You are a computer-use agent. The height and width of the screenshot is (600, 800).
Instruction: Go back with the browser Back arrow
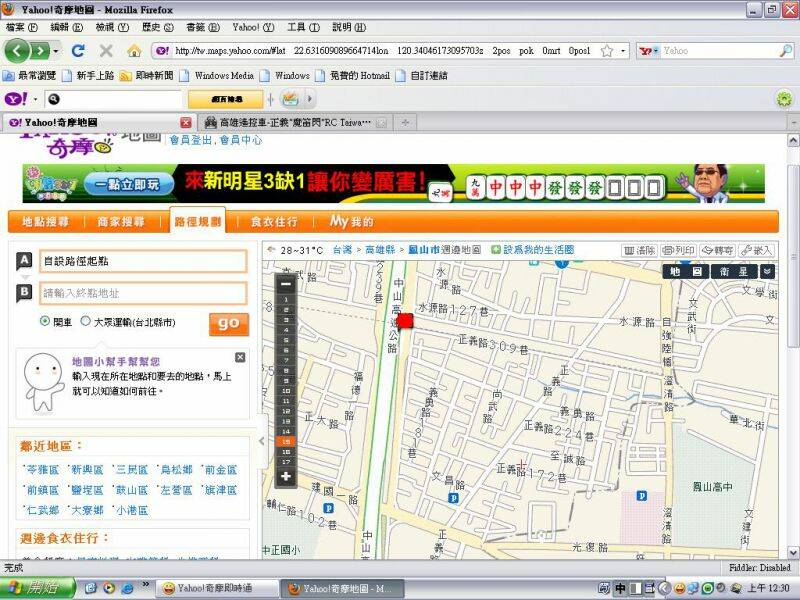click(17, 51)
